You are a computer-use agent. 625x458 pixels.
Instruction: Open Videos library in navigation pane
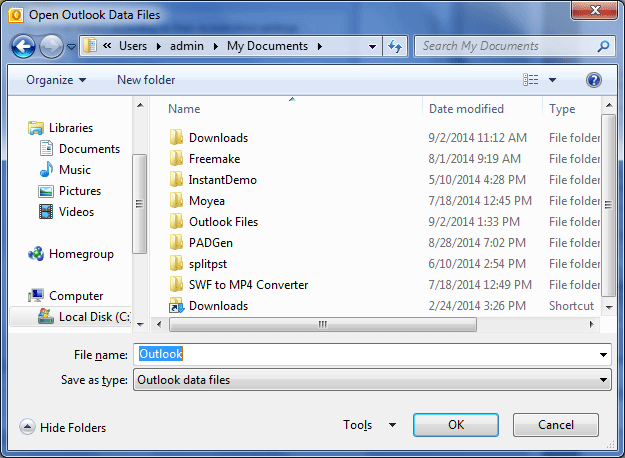click(76, 212)
